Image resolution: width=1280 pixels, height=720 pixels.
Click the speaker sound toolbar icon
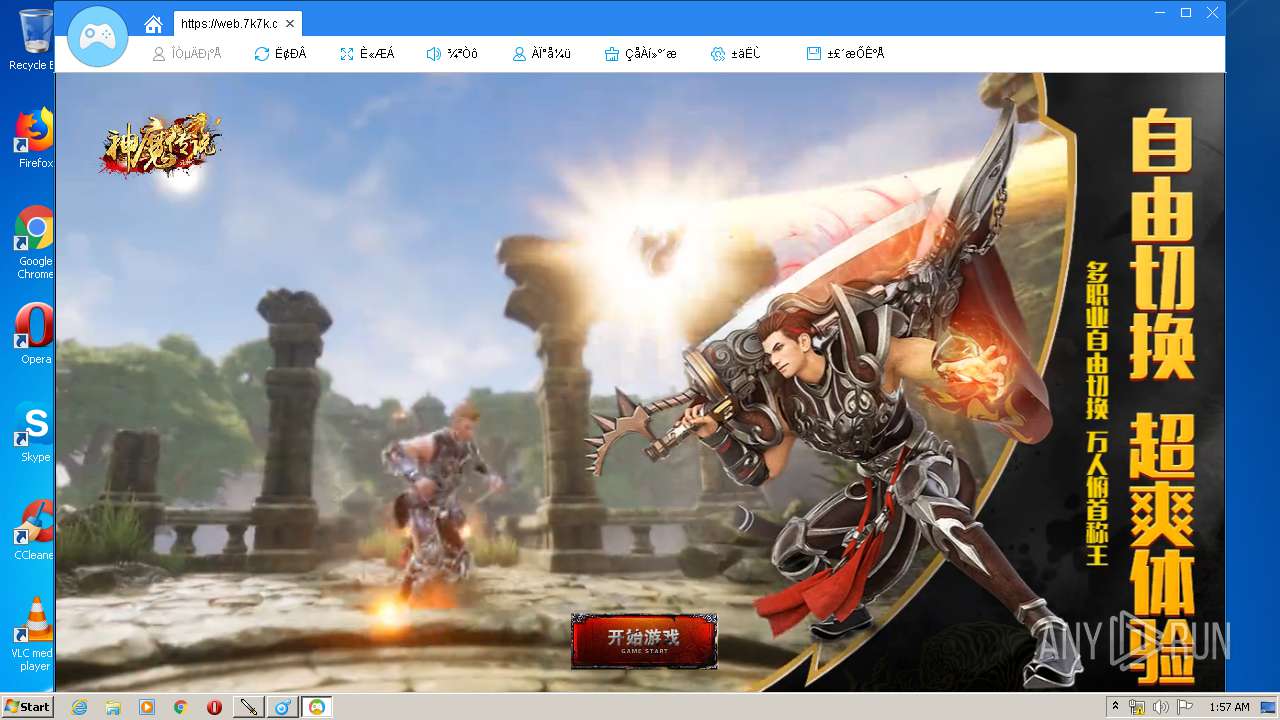point(434,54)
